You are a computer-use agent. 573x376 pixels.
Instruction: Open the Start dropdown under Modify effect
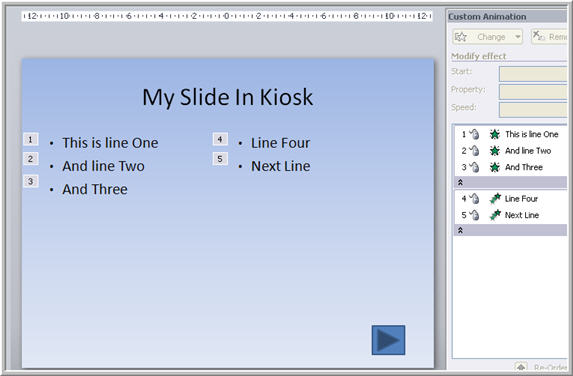(x=533, y=74)
